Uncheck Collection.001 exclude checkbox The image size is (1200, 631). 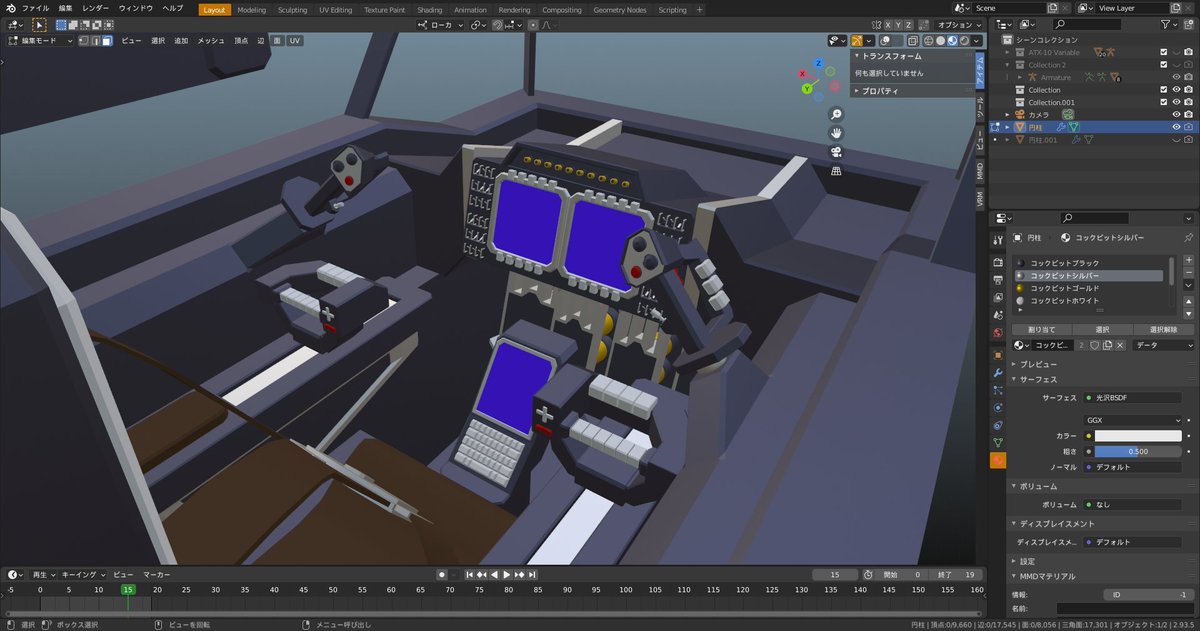(1164, 102)
